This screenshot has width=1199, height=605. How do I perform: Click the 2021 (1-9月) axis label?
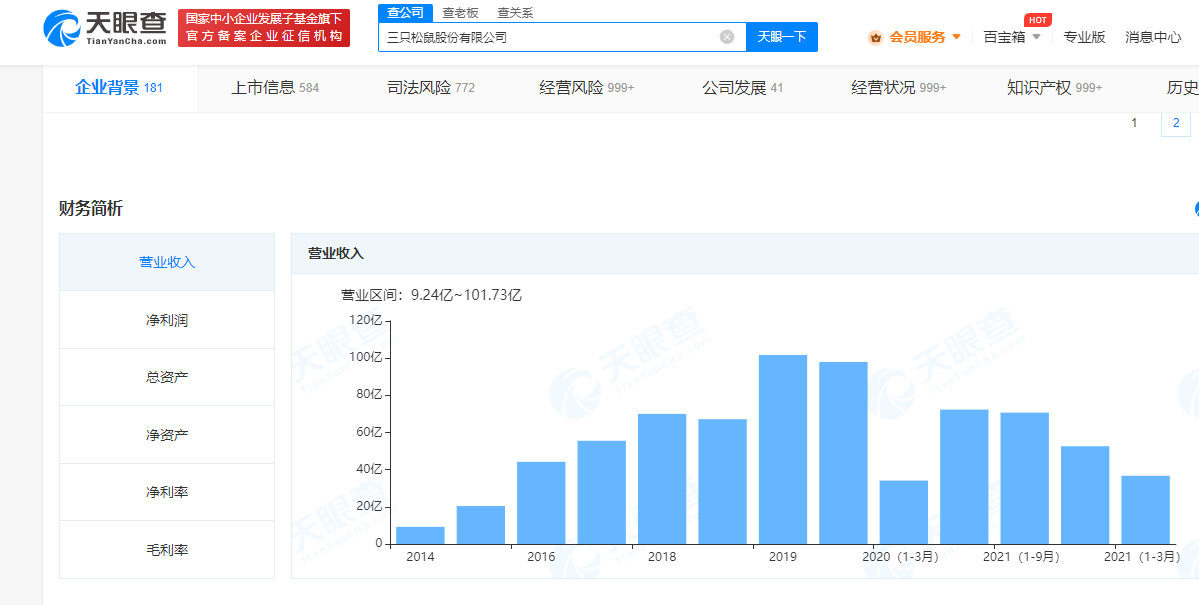[x=1021, y=557]
